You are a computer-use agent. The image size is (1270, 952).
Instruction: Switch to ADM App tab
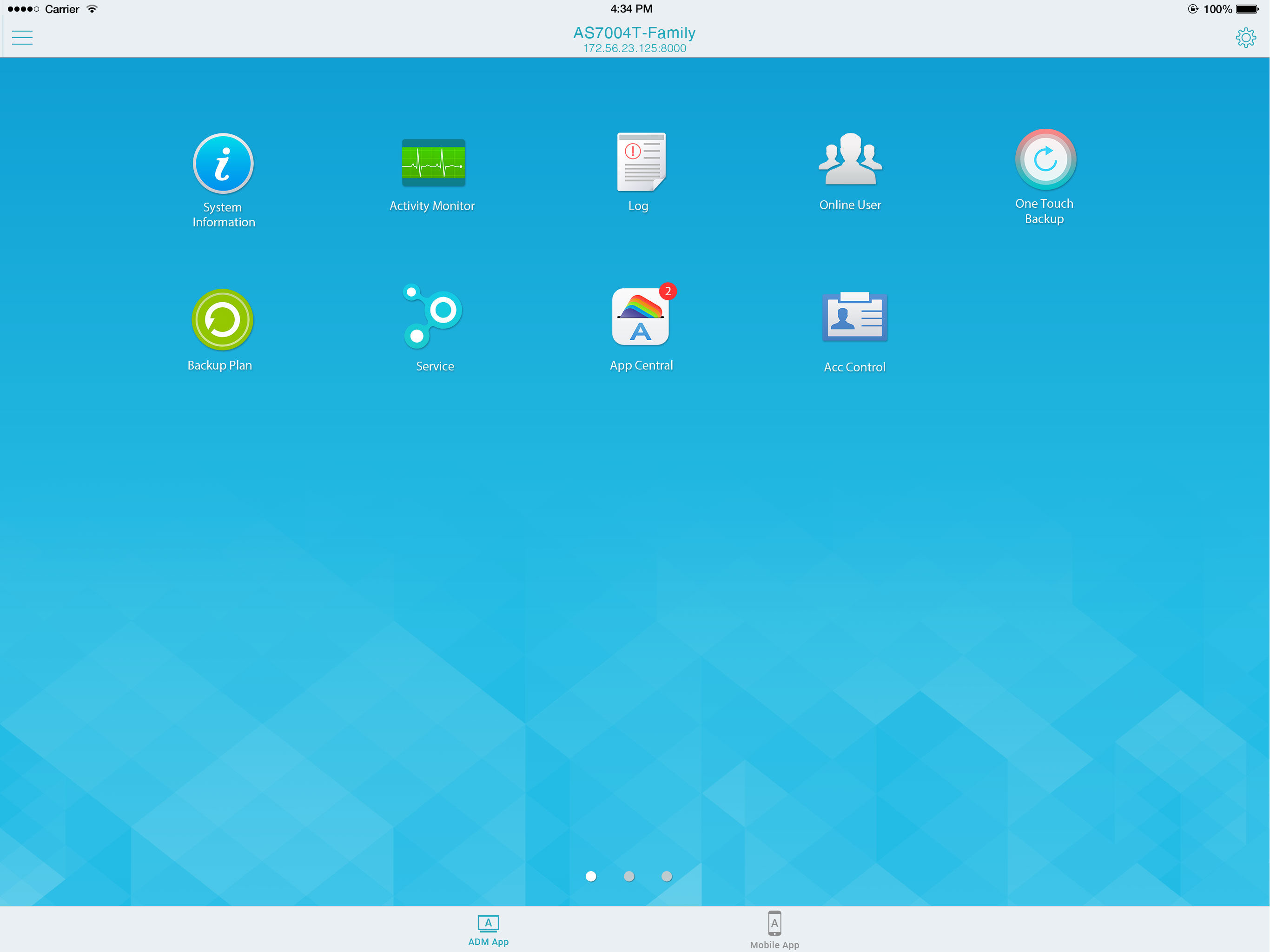[x=488, y=930]
